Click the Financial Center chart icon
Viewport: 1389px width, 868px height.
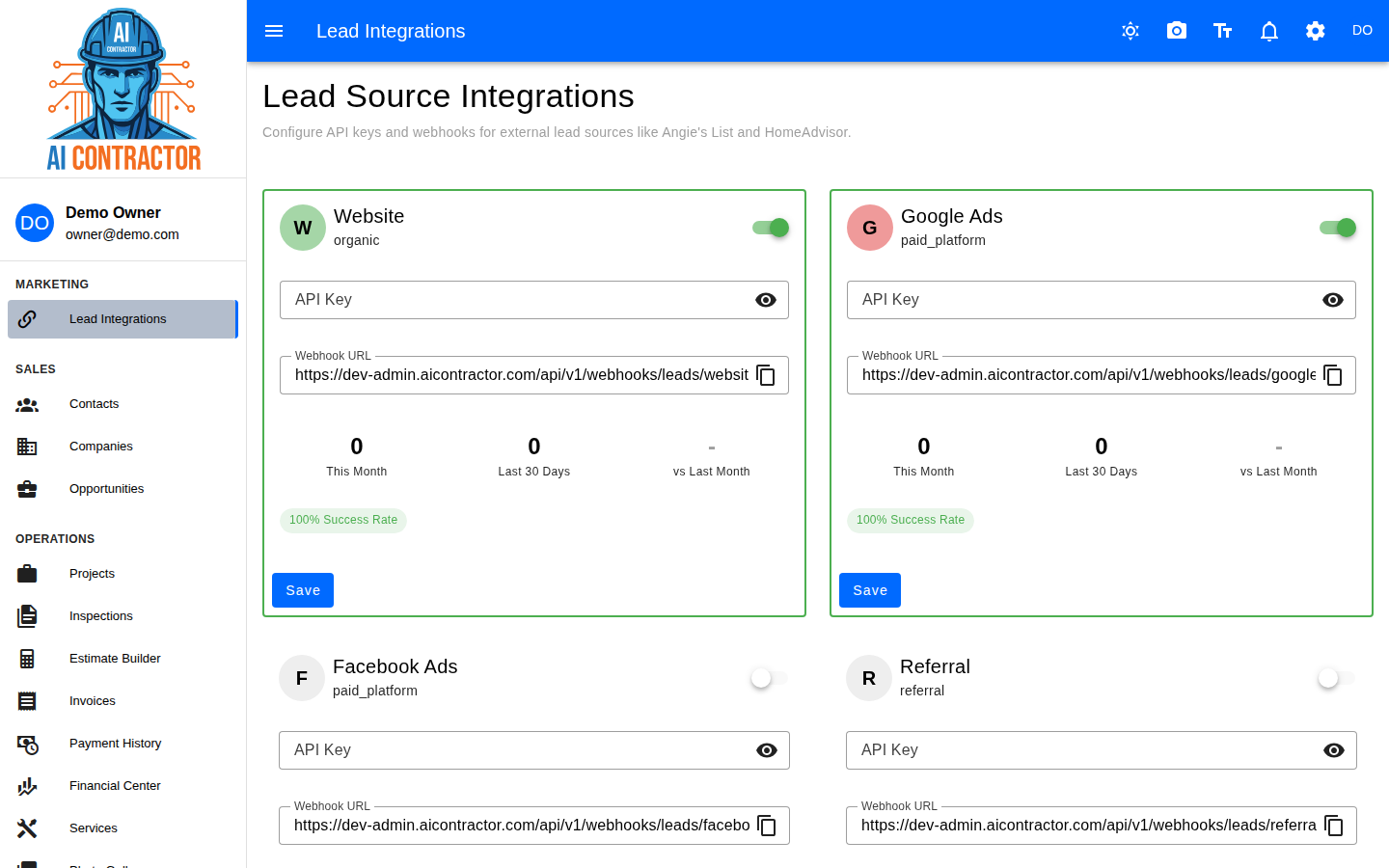pos(27,786)
